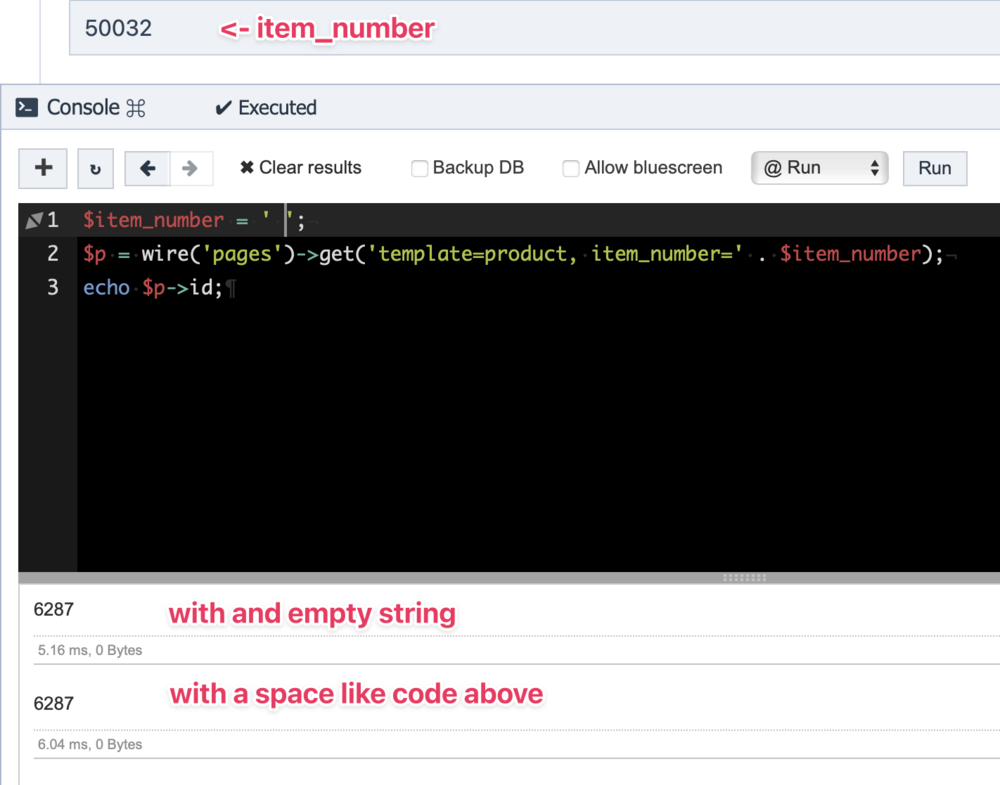Click the plus icon in console toolbar
Screen dimensions: 1000x785
coord(43,168)
